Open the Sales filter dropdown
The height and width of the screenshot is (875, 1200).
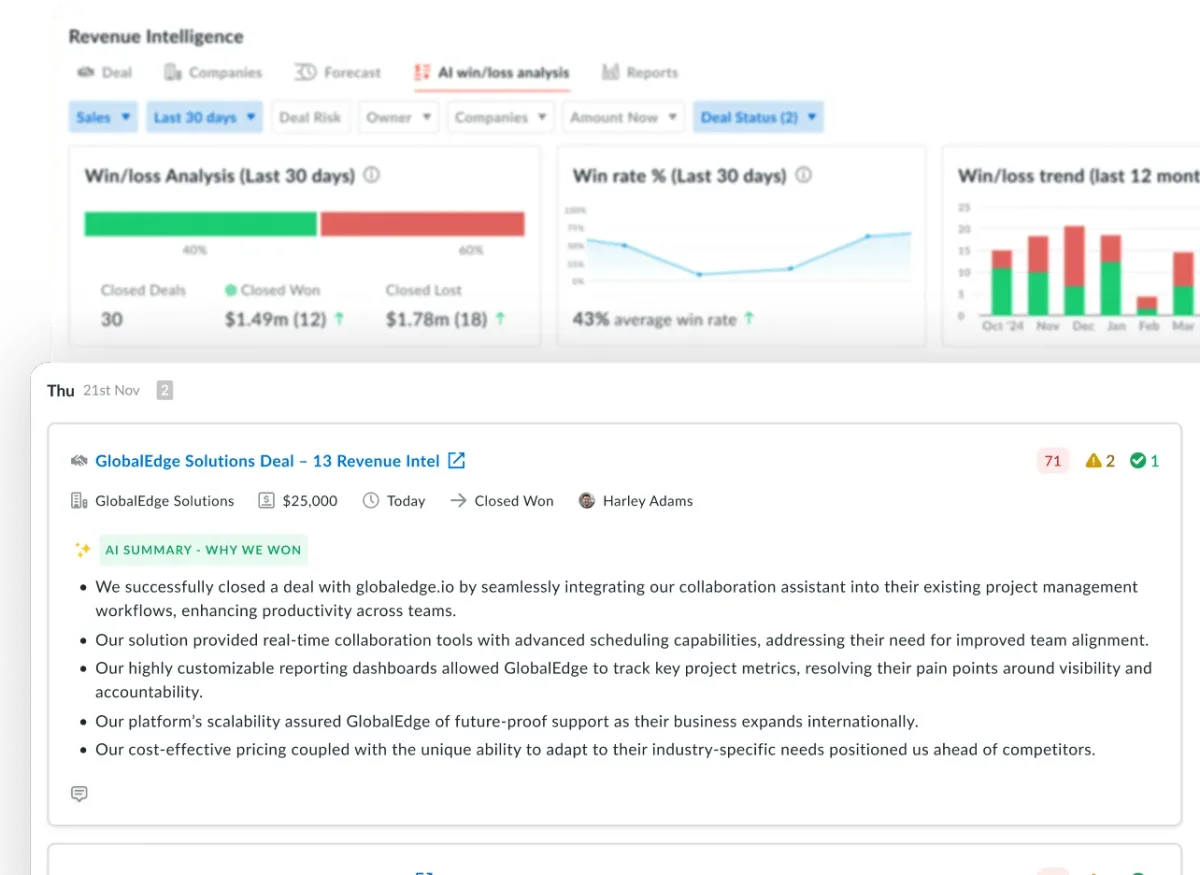[102, 117]
